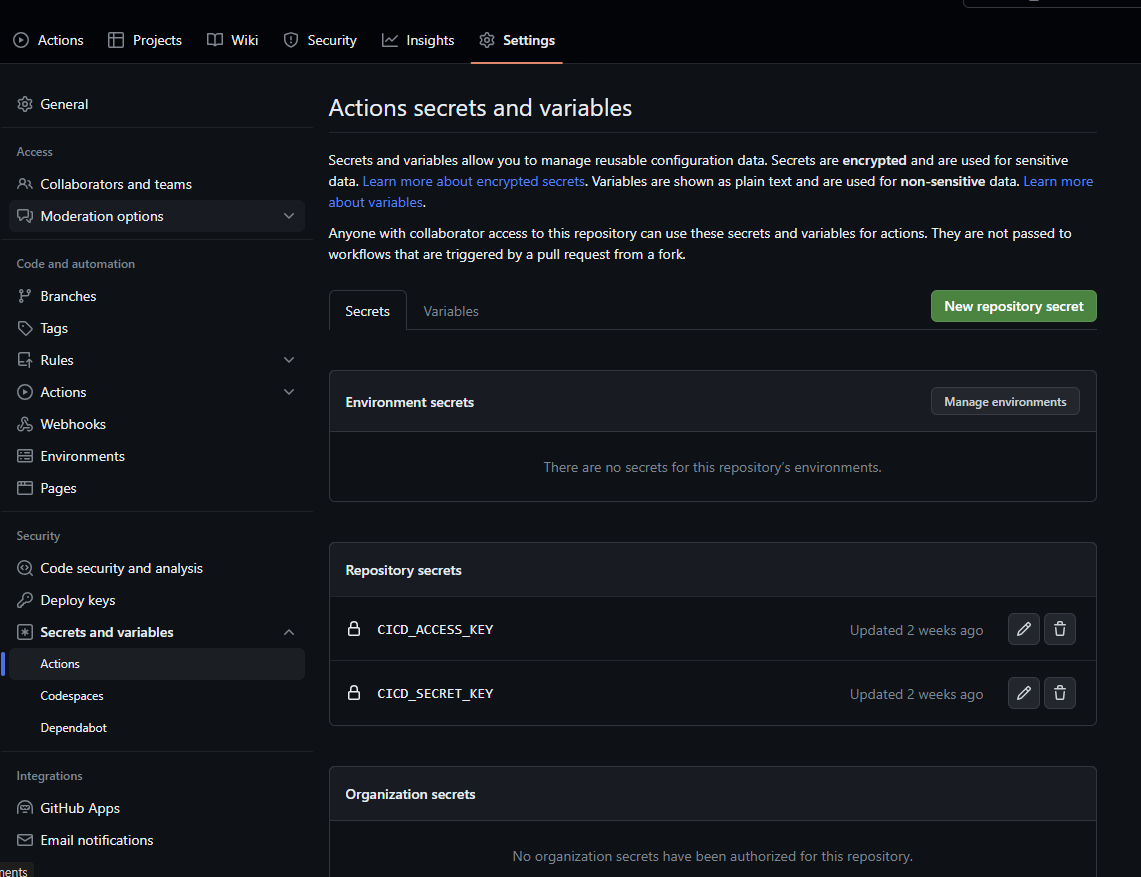
Task: Collapse Secrets and variables chevron
Action: point(289,632)
